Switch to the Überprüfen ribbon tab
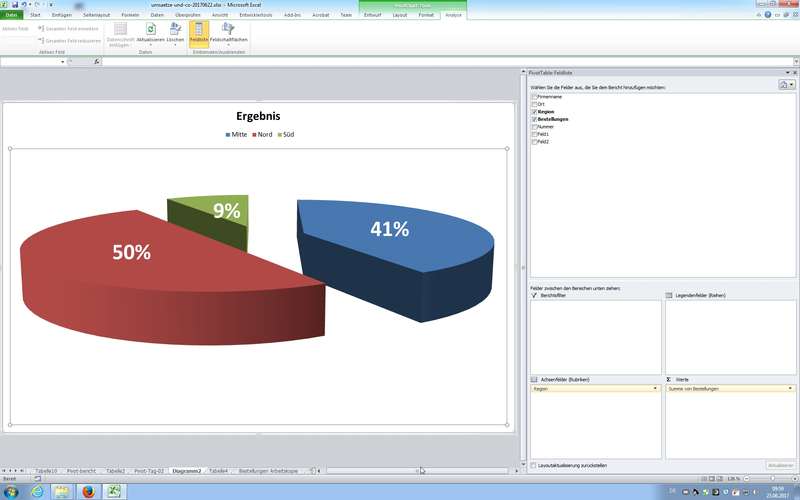Image resolution: width=800 pixels, height=500 pixels. (188, 15)
